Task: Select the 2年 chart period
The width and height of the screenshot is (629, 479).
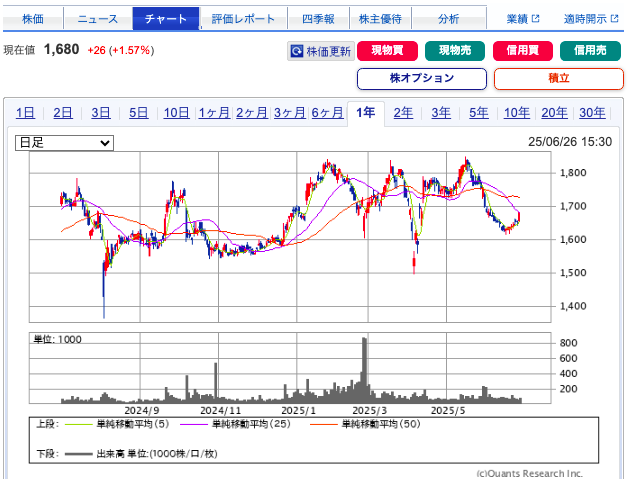Action: [403, 113]
